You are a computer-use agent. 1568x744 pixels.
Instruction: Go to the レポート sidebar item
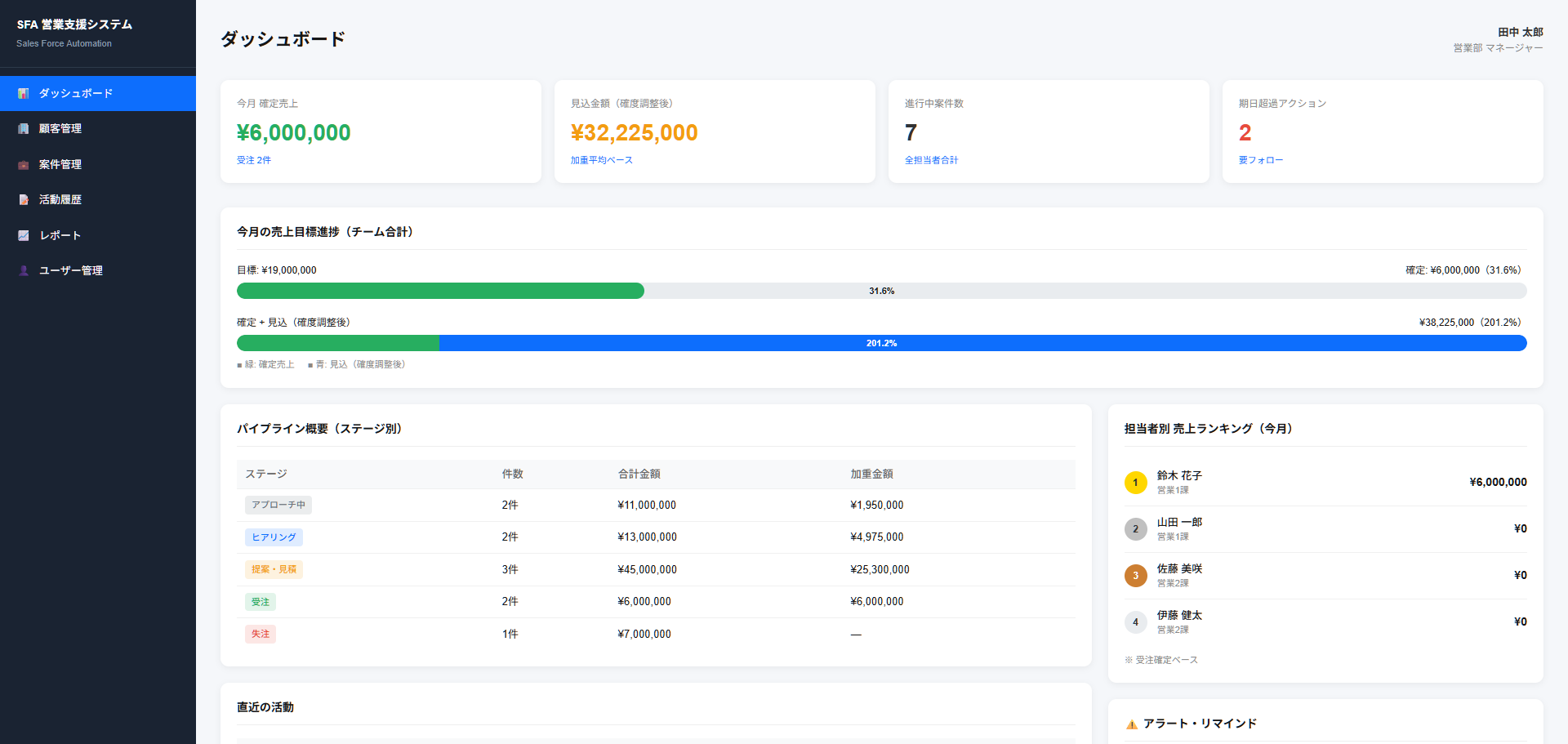click(98, 235)
